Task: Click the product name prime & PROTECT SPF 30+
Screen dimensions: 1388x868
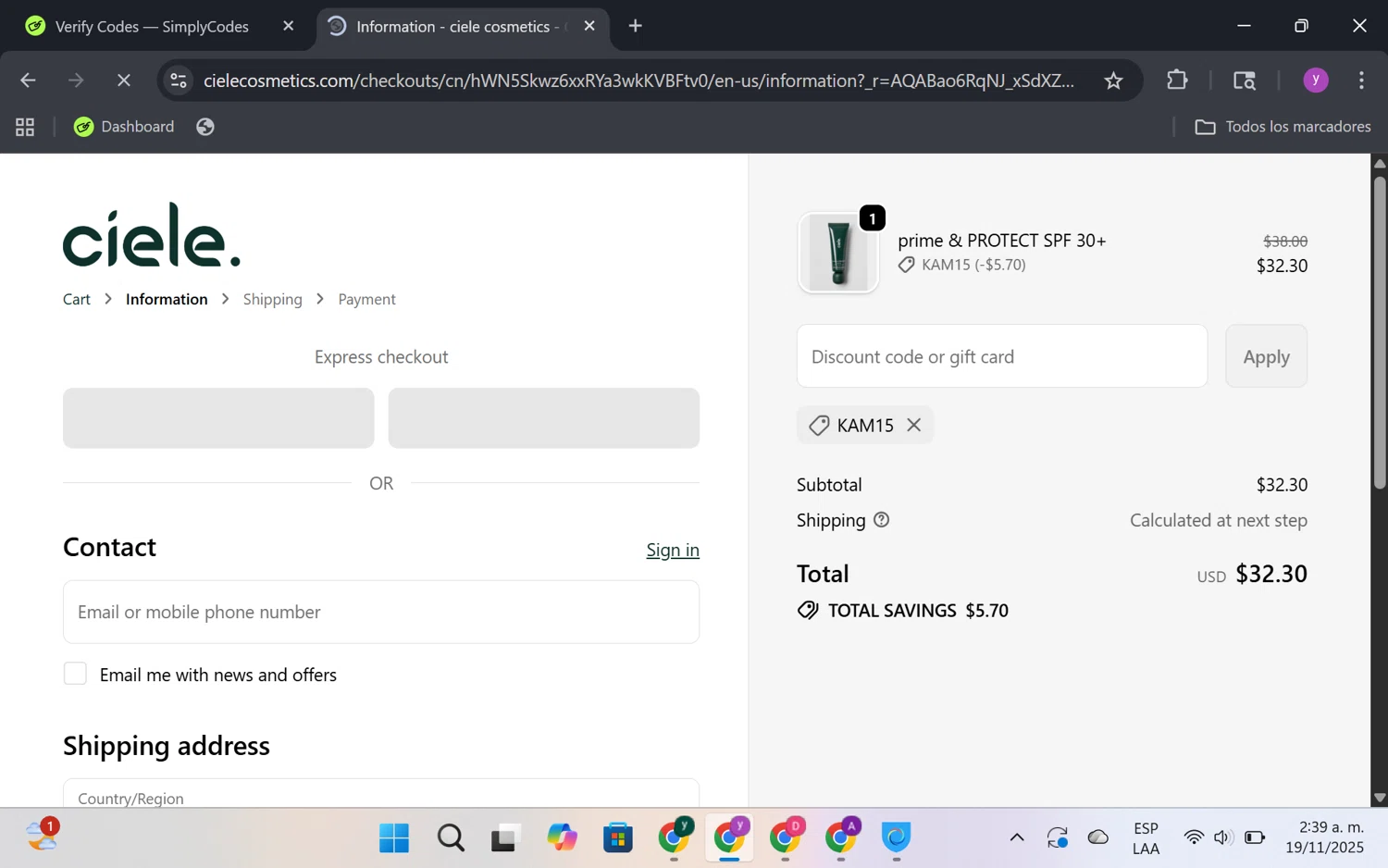Action: click(x=1002, y=241)
